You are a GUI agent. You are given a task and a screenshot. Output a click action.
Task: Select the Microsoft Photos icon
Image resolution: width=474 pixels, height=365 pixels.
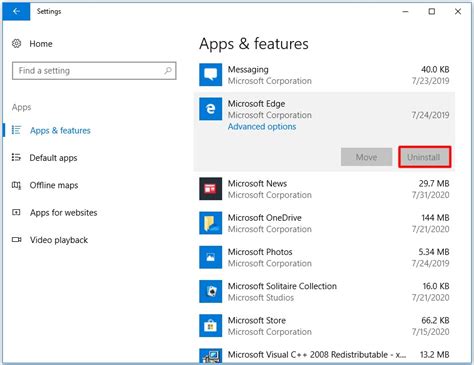[x=211, y=257]
